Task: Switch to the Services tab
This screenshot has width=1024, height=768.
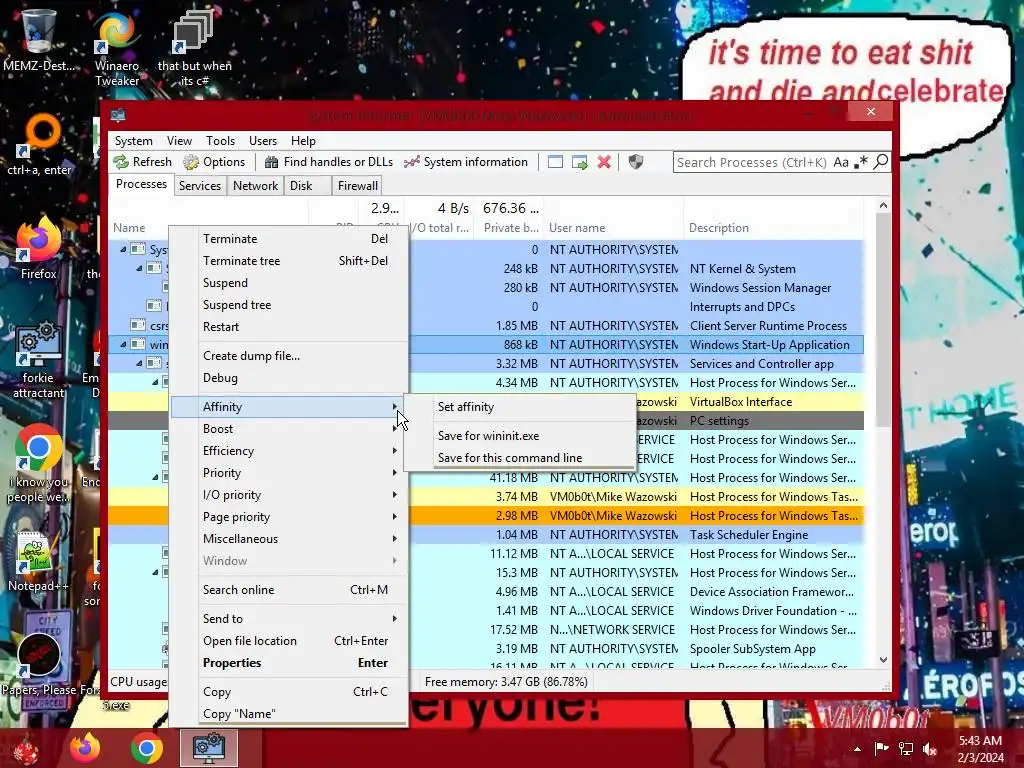Action: pos(200,185)
